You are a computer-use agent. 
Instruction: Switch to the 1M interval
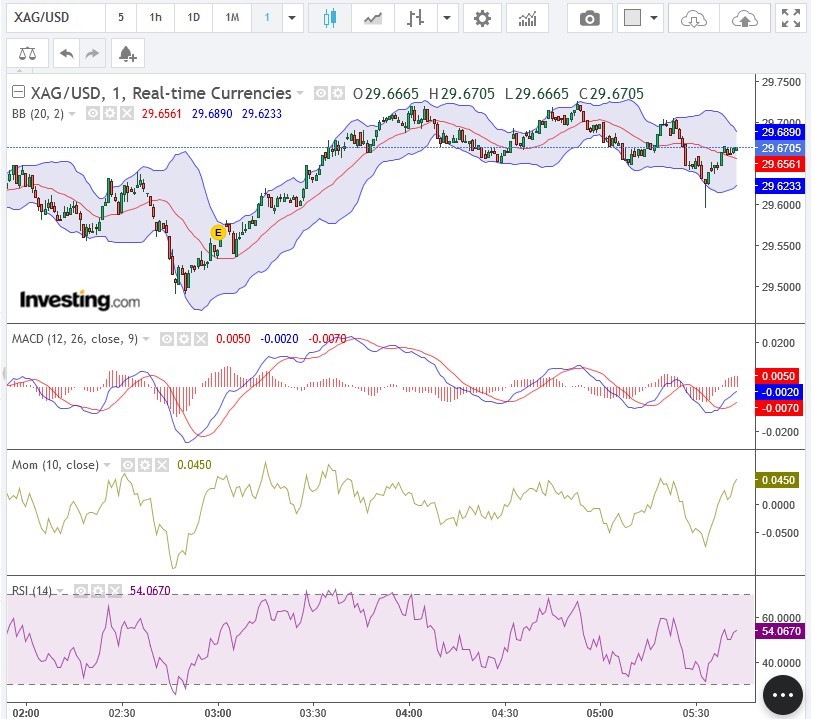click(x=232, y=18)
